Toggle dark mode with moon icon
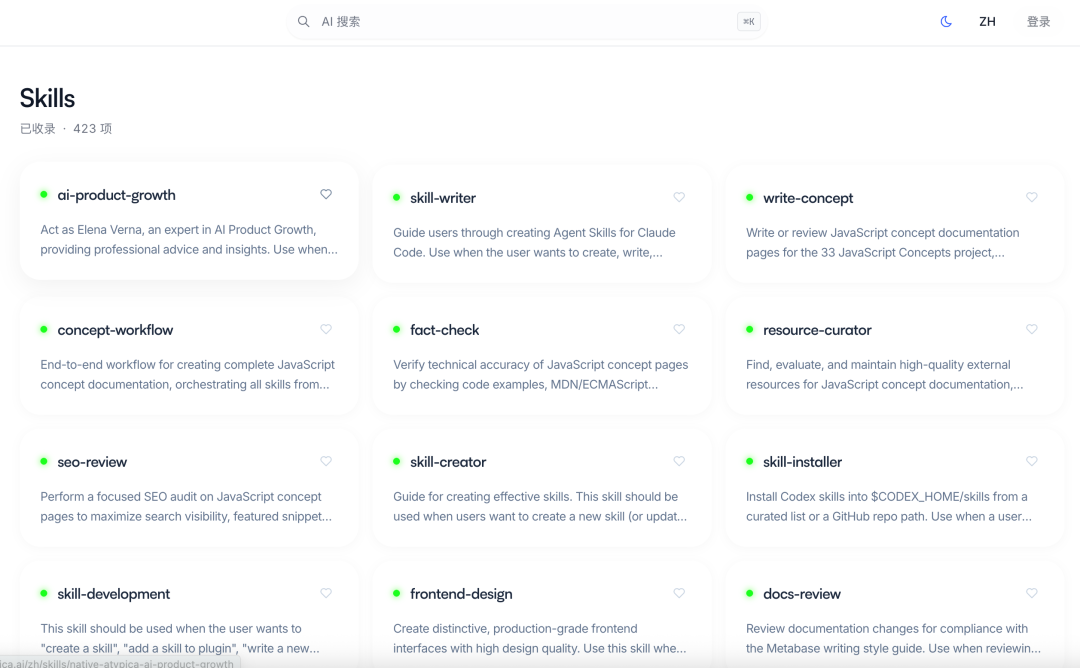Screen dimensions: 1080x668 point(946,21)
